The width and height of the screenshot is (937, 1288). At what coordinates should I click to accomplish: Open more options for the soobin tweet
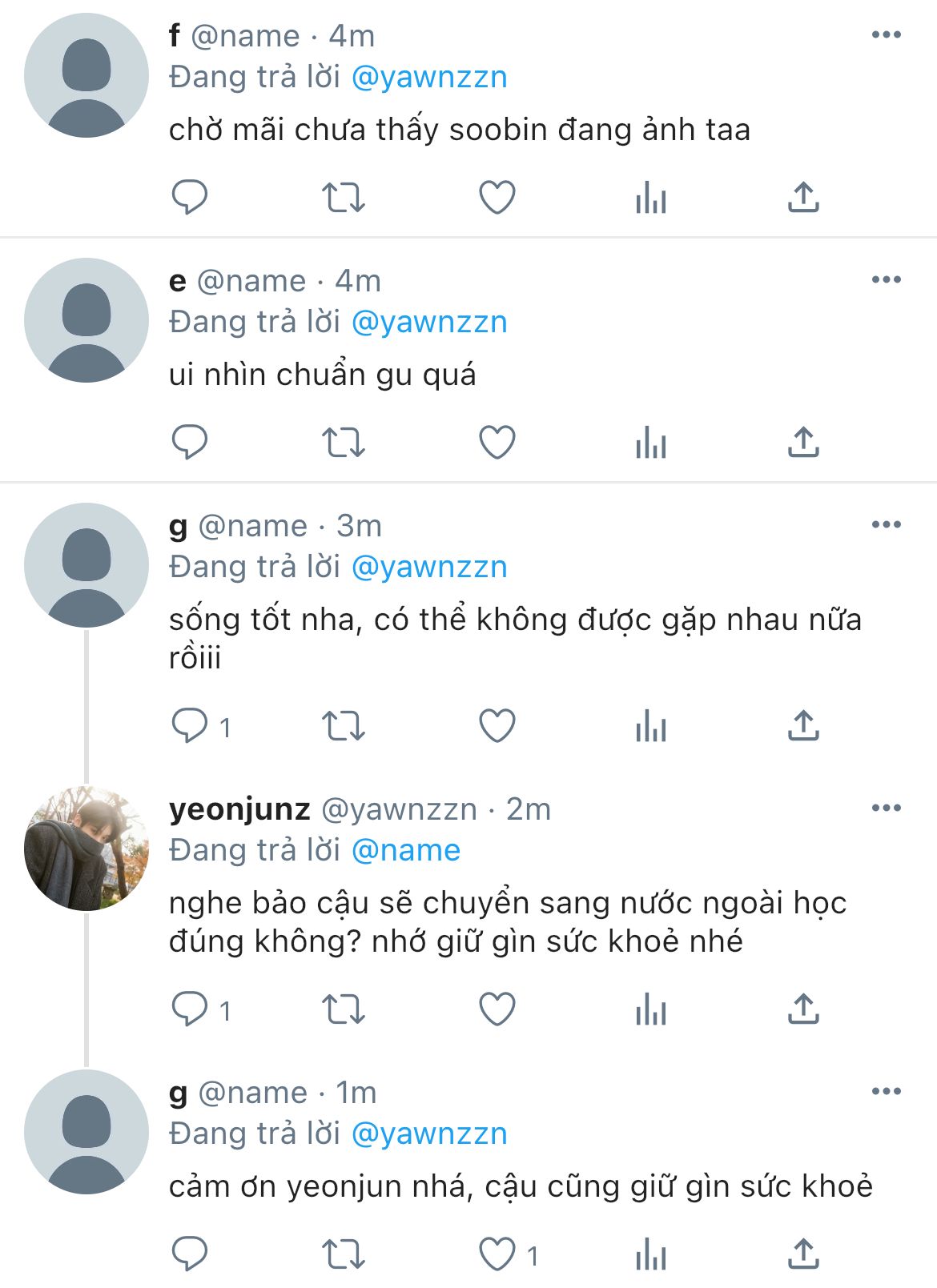tap(886, 35)
